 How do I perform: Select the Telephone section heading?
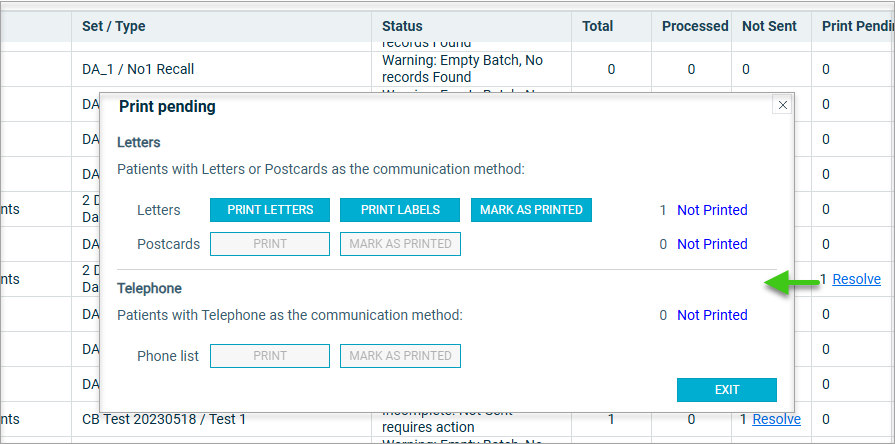pyautogui.click(x=150, y=289)
